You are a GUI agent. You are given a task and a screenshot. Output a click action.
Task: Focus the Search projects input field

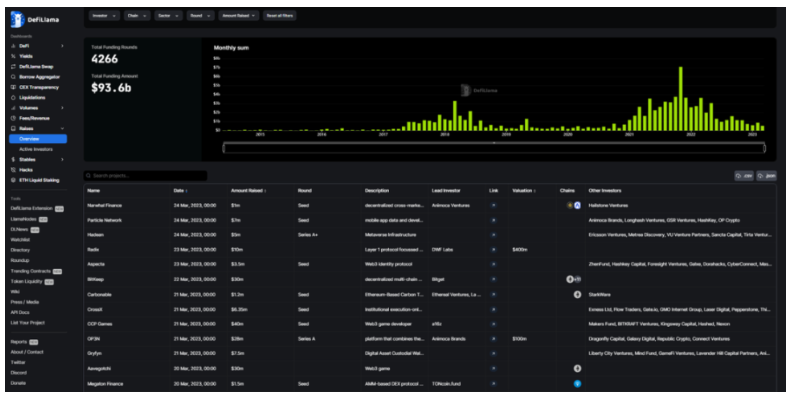[x=145, y=176]
